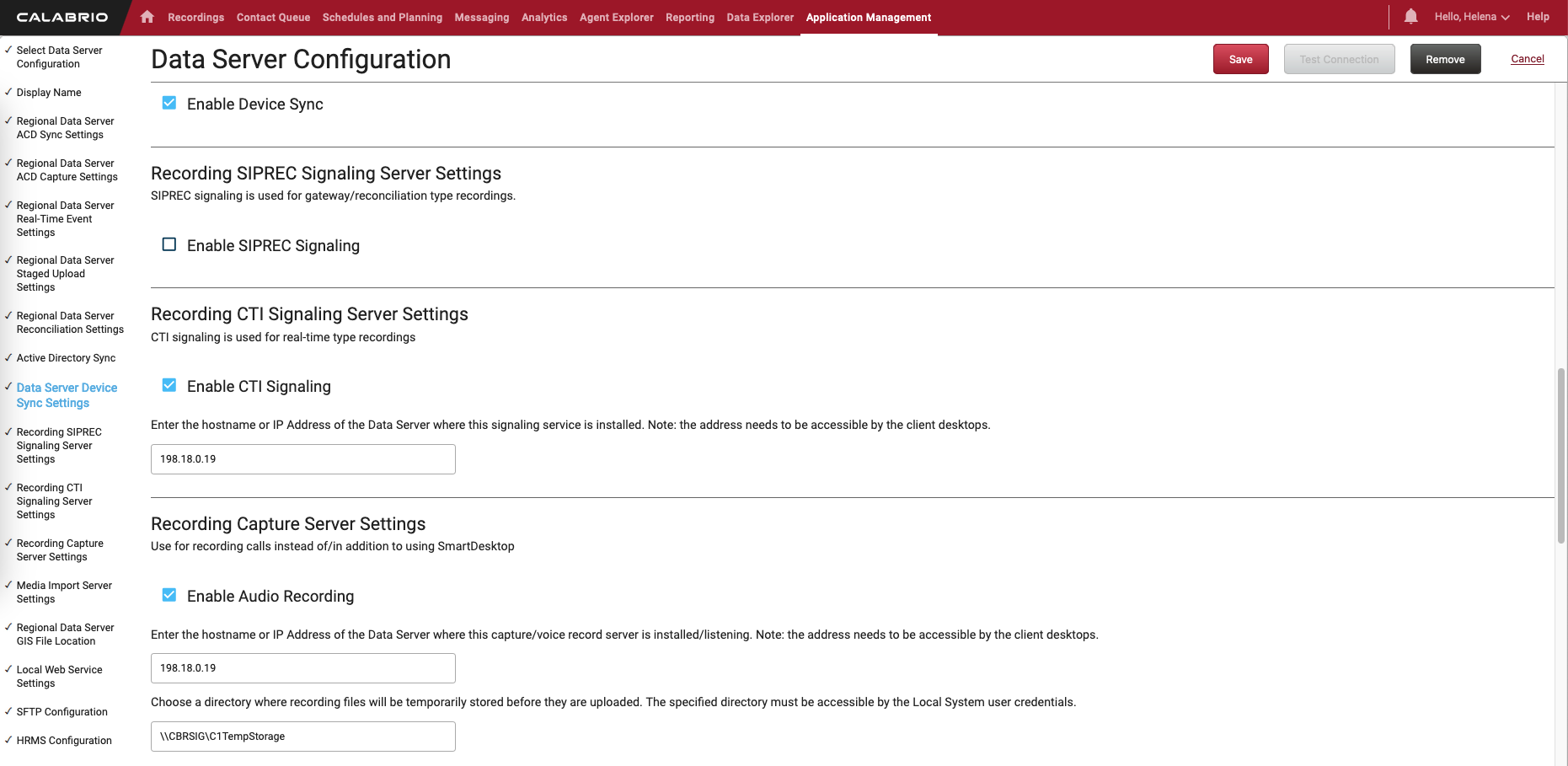
Task: Click the temporary storage directory field
Action: [x=302, y=737]
